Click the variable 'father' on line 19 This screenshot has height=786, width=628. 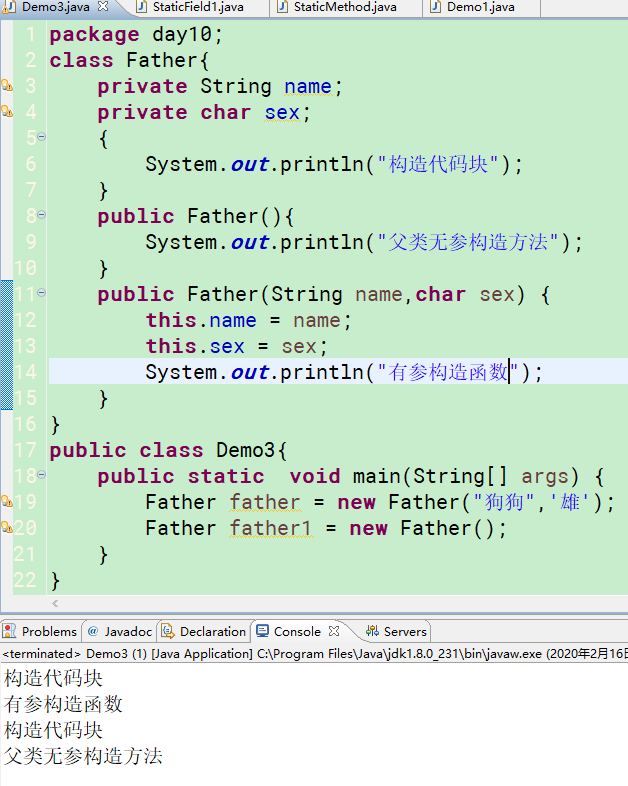tap(265, 502)
